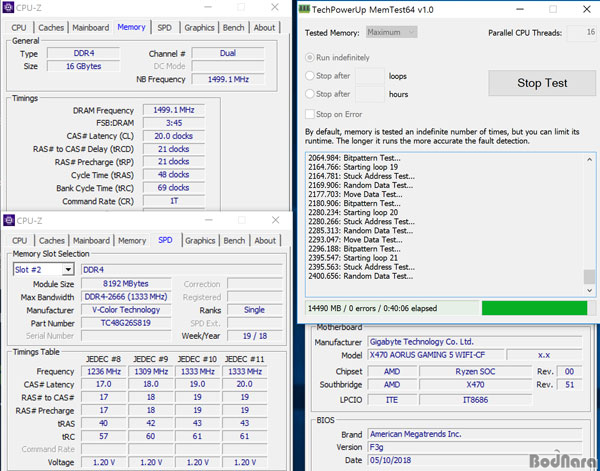The height and width of the screenshot is (471, 600).
Task: Switch to CPU tab in upper CPU-Z window
Action: coord(19,28)
